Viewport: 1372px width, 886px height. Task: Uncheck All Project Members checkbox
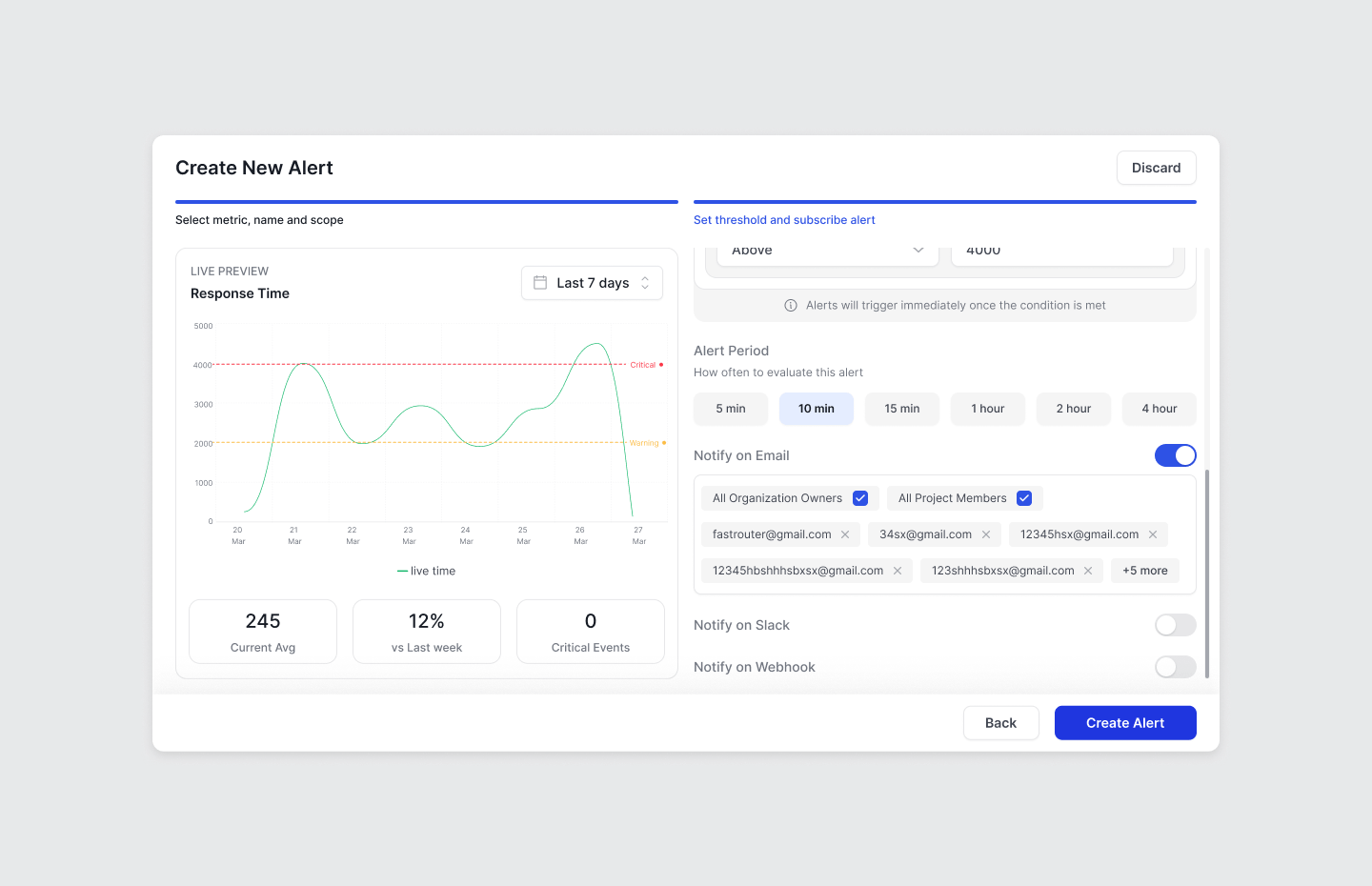point(1024,498)
